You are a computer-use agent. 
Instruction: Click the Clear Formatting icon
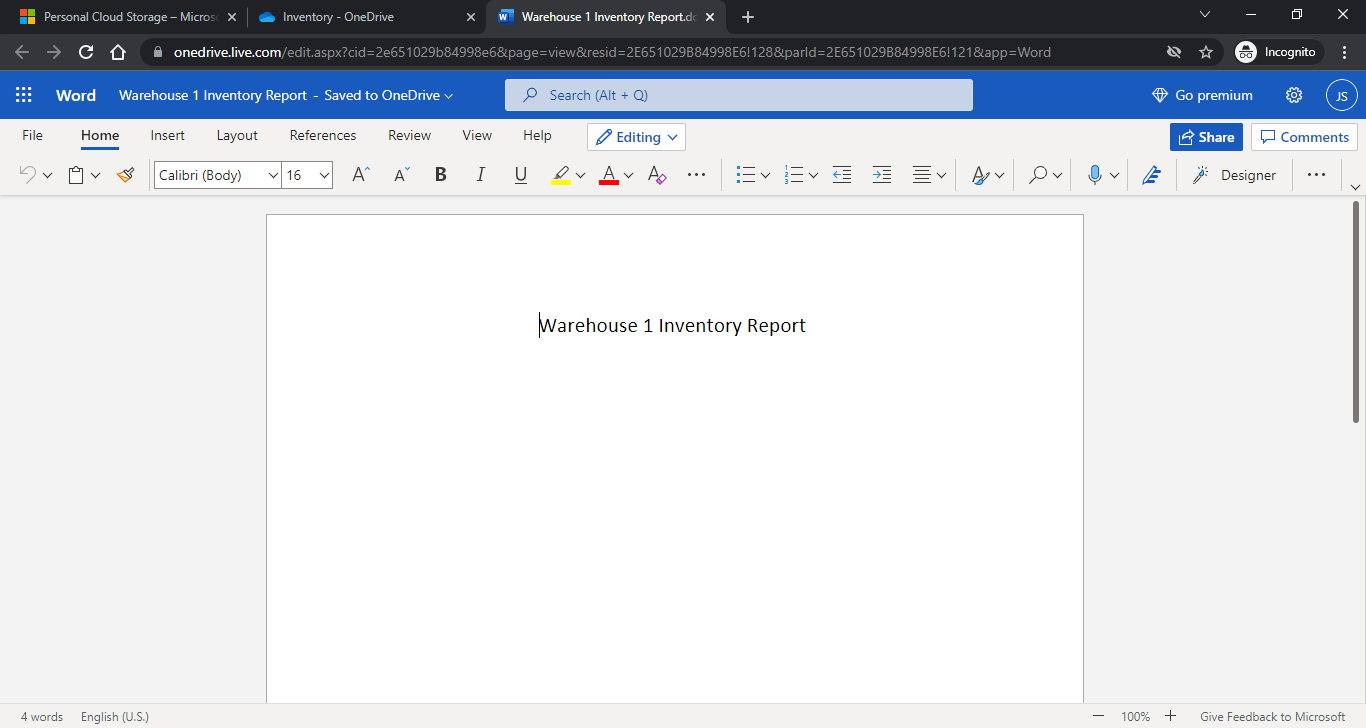[x=657, y=175]
